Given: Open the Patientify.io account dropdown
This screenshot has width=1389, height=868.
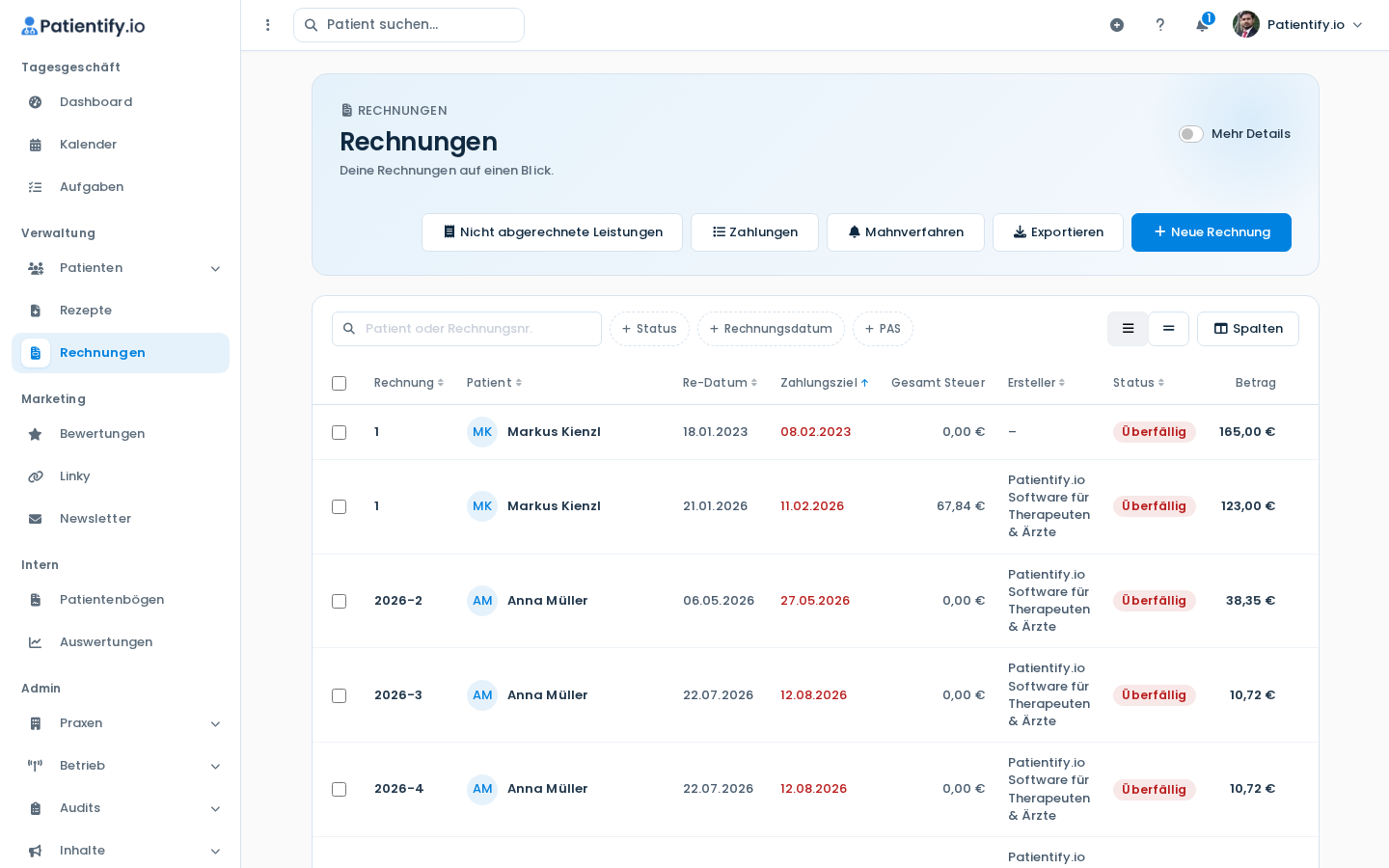Looking at the screenshot, I should click(x=1298, y=25).
